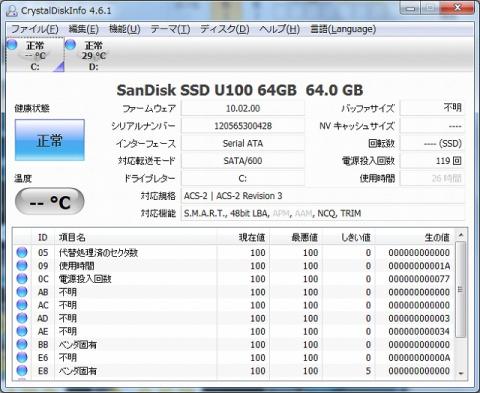This screenshot has width=480, height=393.
Task: Click the status orb for attribute E6
Action: click(x=22, y=358)
